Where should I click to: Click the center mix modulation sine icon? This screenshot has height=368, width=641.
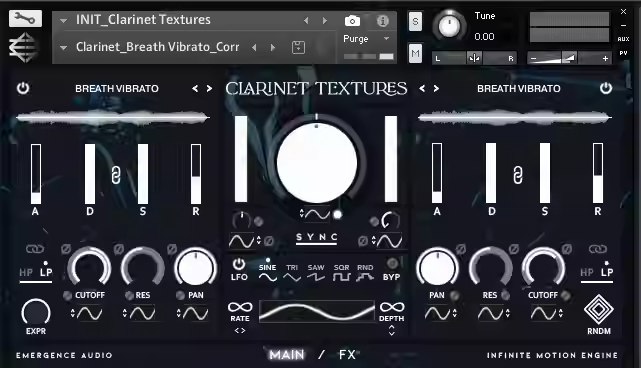click(x=318, y=214)
